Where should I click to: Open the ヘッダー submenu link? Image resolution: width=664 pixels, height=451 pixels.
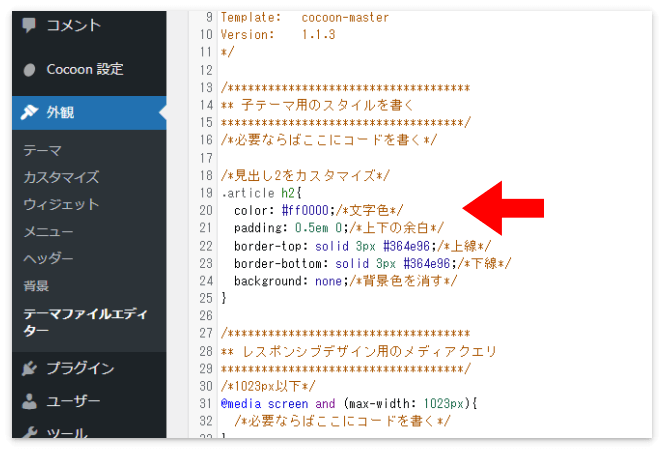(x=48, y=258)
